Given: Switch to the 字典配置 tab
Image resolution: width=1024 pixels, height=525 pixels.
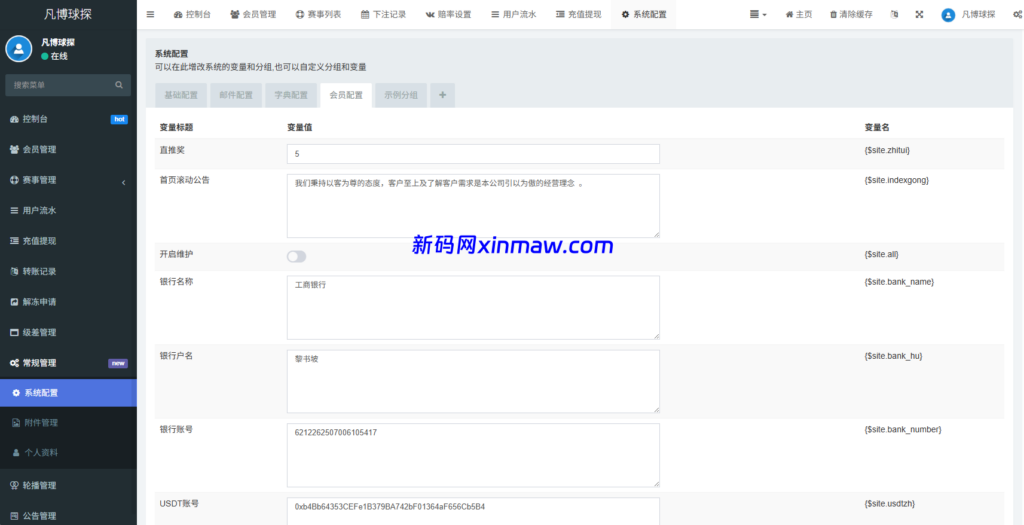Looking at the screenshot, I should [291, 95].
